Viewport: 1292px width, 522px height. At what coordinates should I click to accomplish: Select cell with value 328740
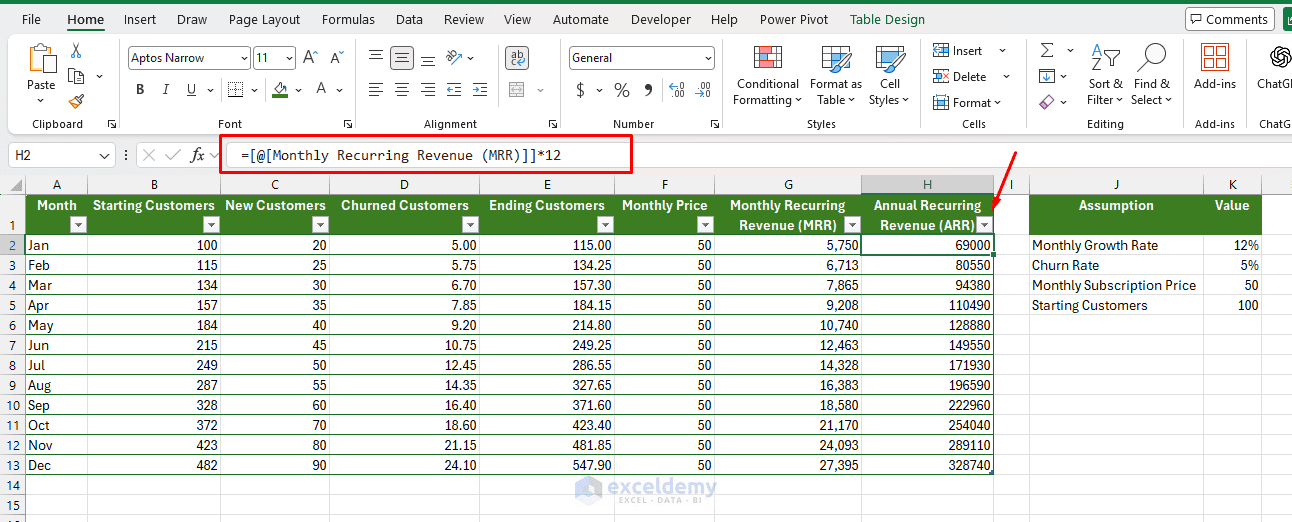[x=927, y=465]
